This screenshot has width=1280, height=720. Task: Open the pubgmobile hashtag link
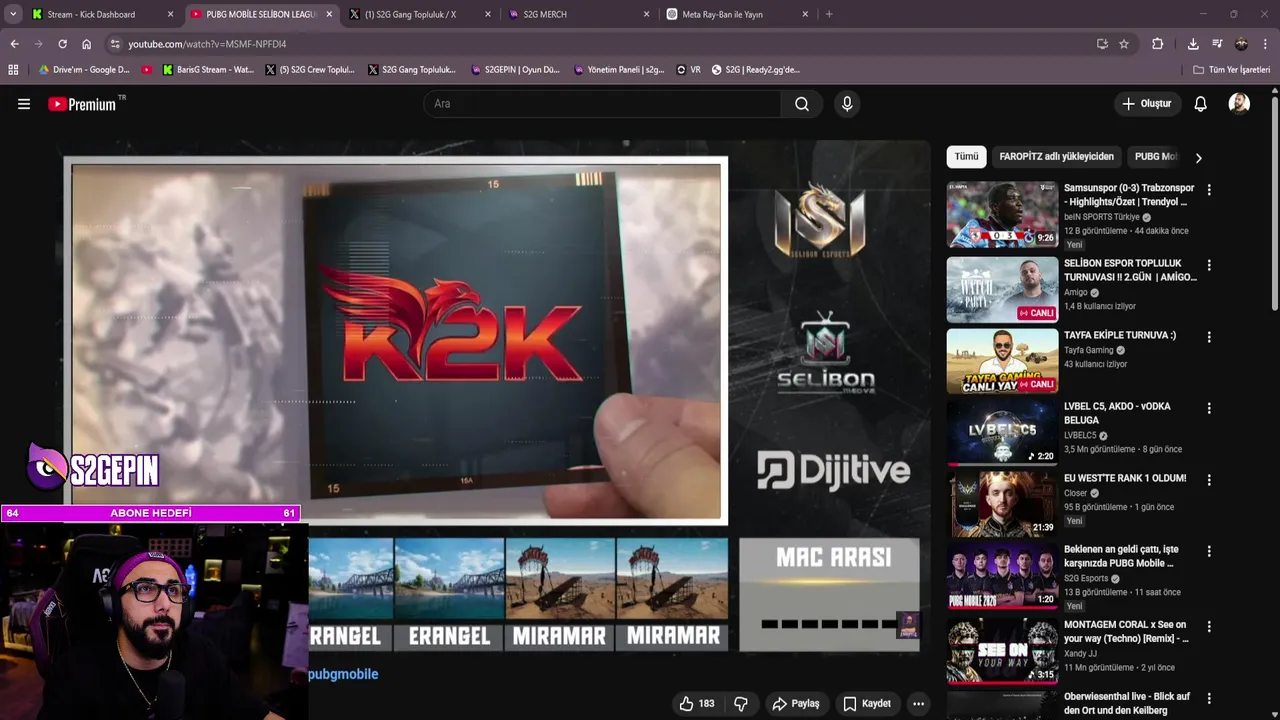pyautogui.click(x=343, y=674)
